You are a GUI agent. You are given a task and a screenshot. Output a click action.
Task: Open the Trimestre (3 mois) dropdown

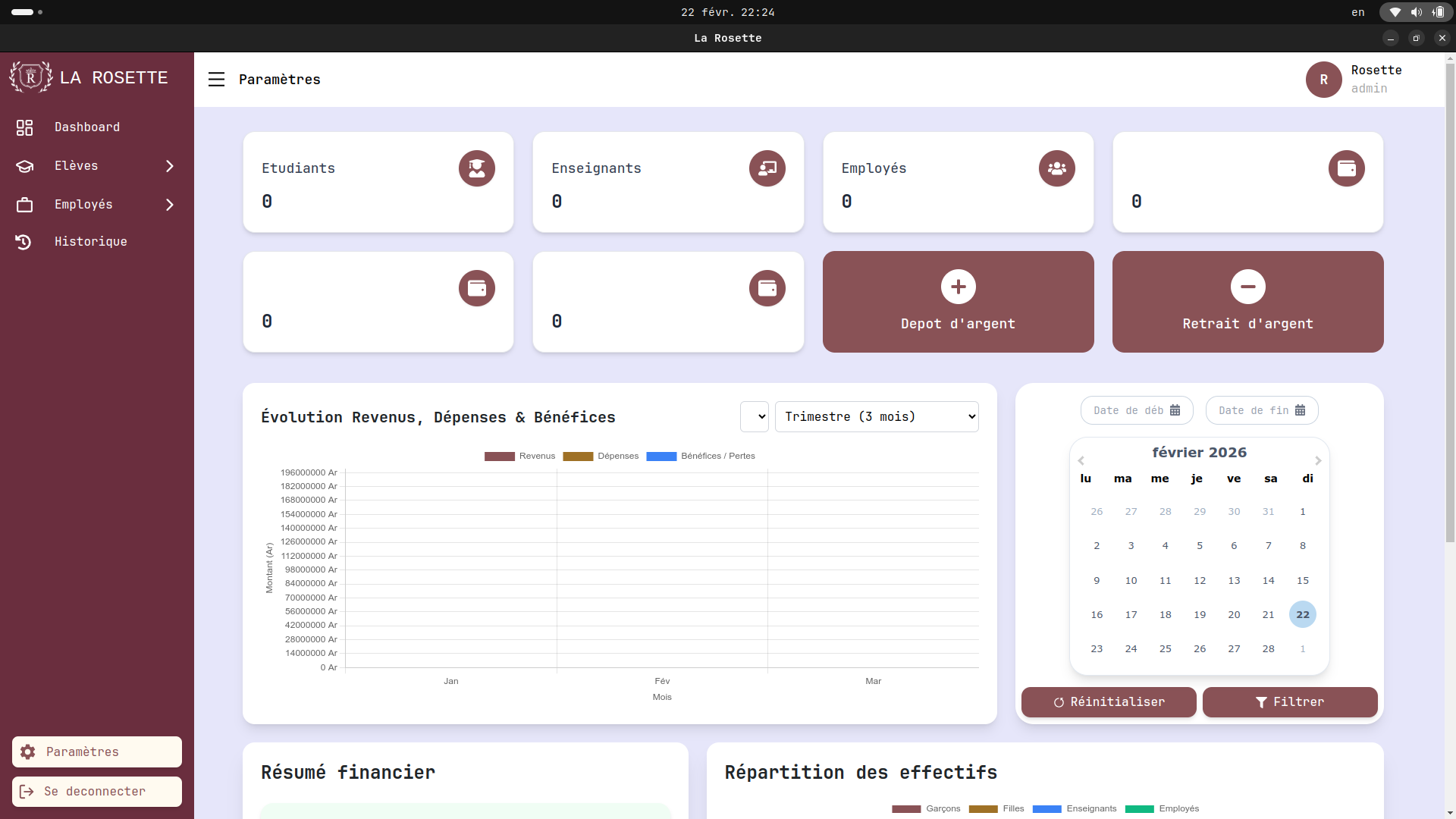coord(876,416)
